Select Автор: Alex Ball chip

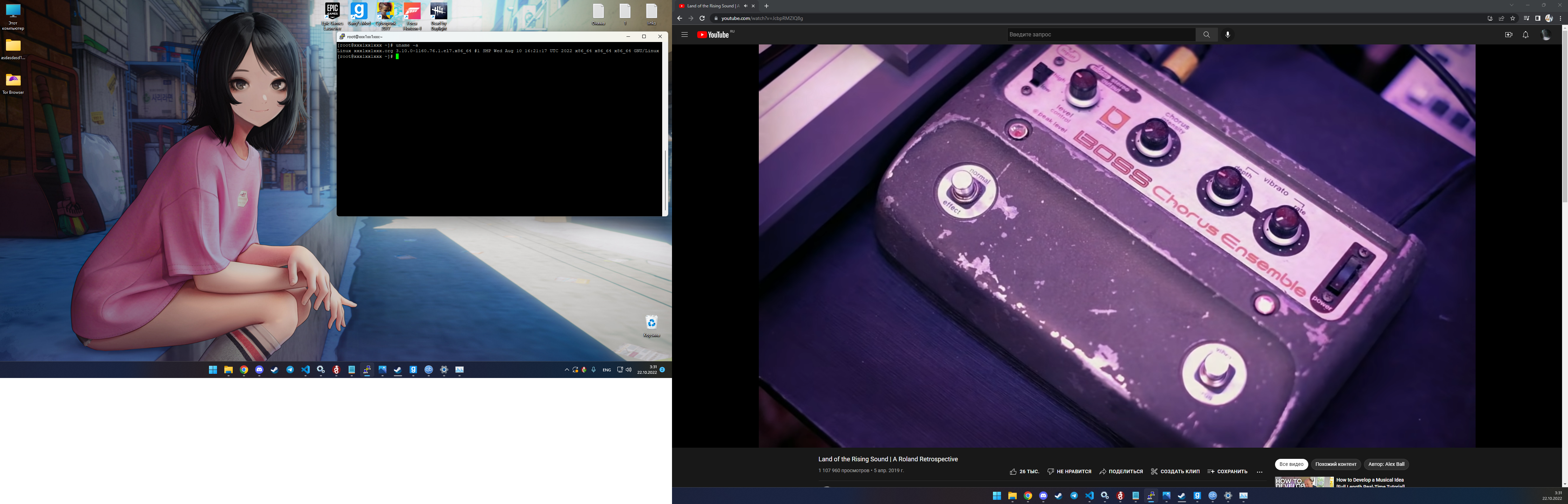coord(1386,464)
